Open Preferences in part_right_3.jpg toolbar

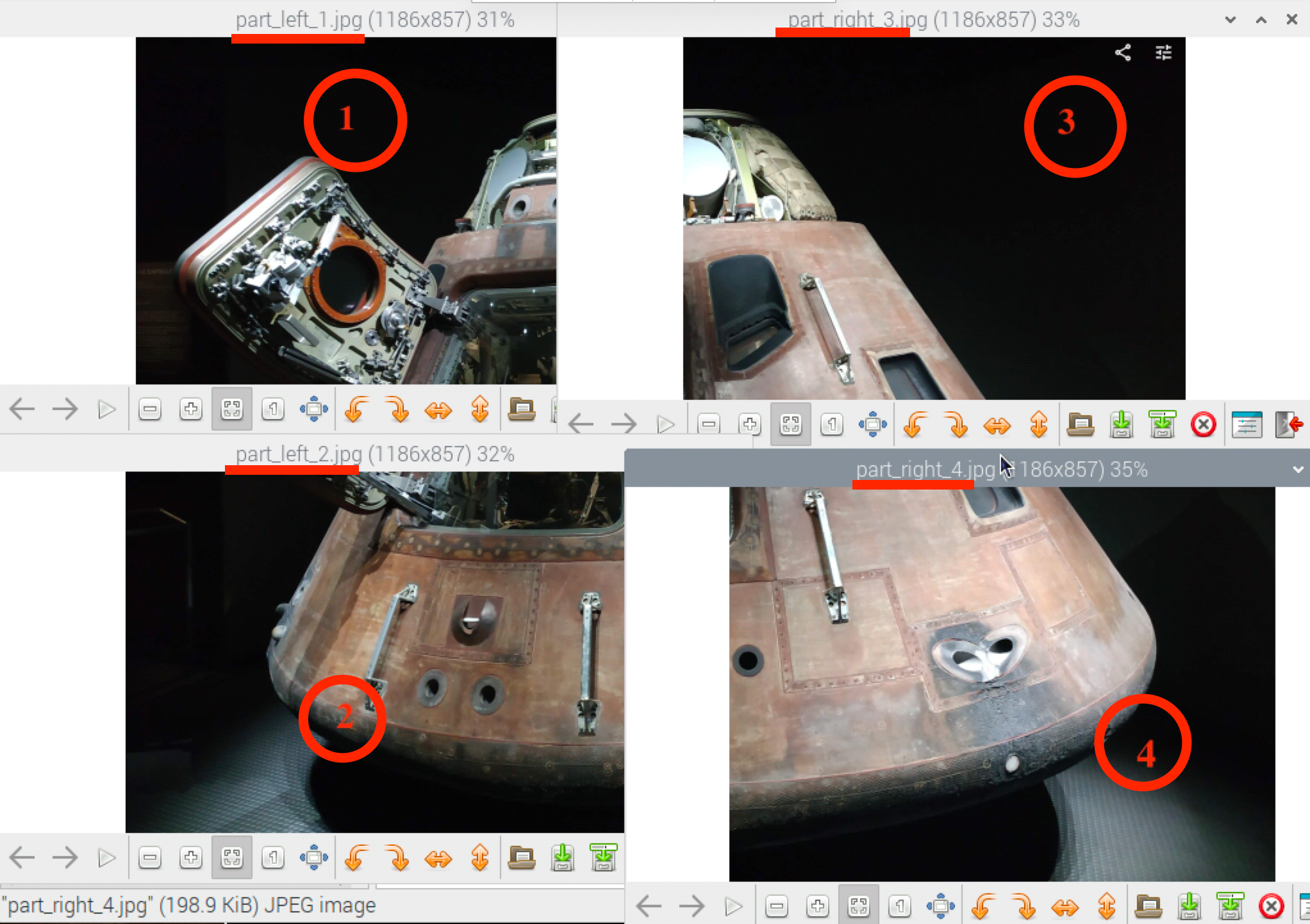point(1246,424)
